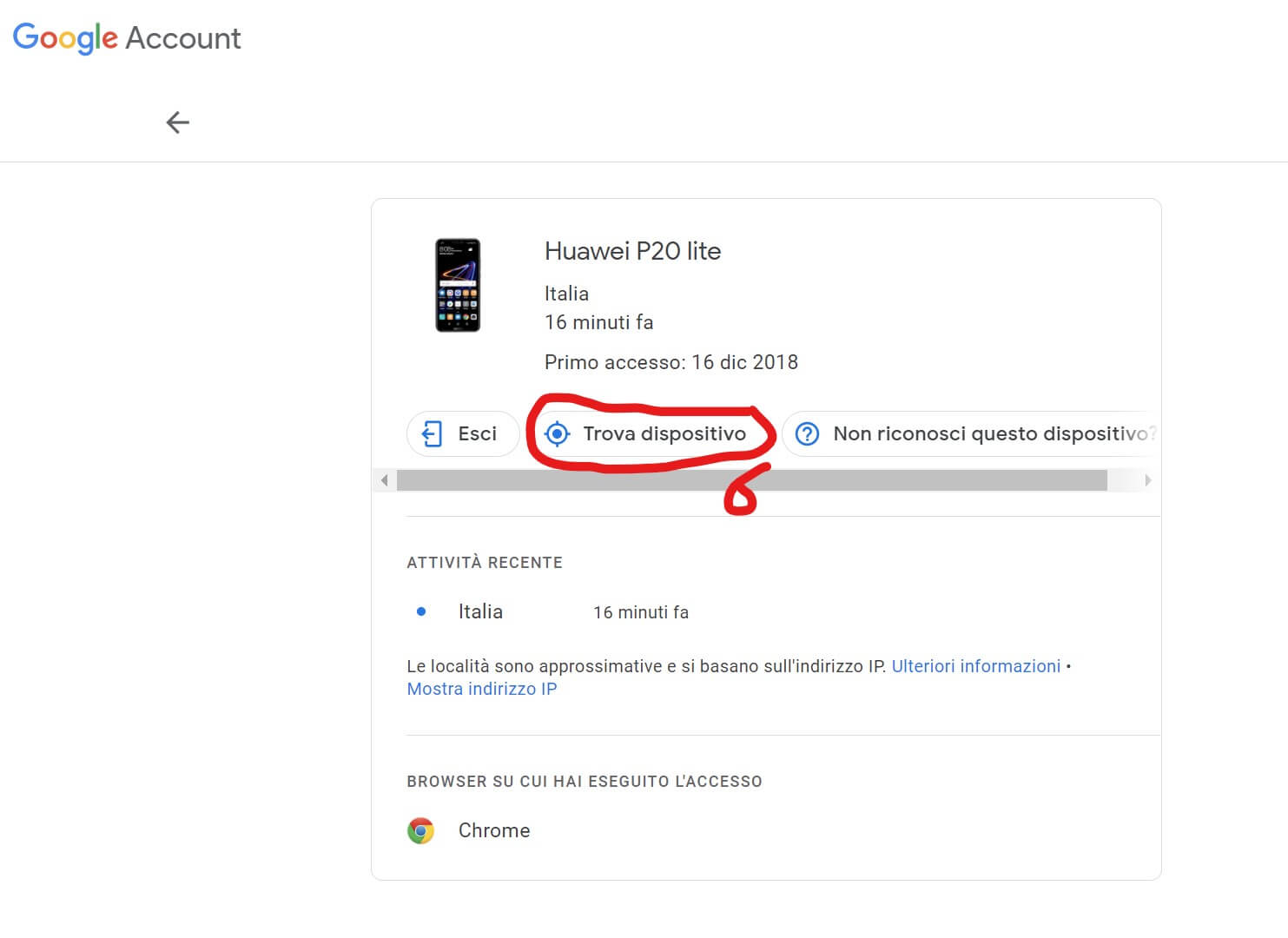This screenshot has width=1288, height=938.
Task: Open the Ulteriori informazioni link
Action: click(x=975, y=666)
